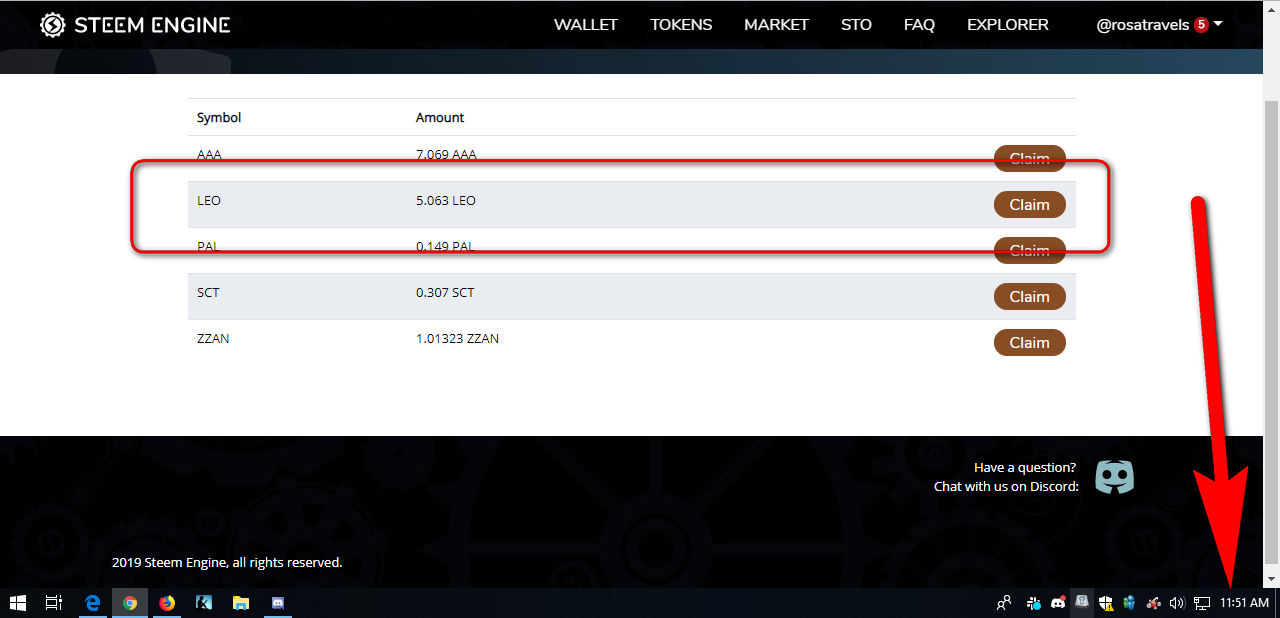This screenshot has width=1280, height=618.
Task: Claim the 0.149 PAL reward
Action: click(1029, 250)
